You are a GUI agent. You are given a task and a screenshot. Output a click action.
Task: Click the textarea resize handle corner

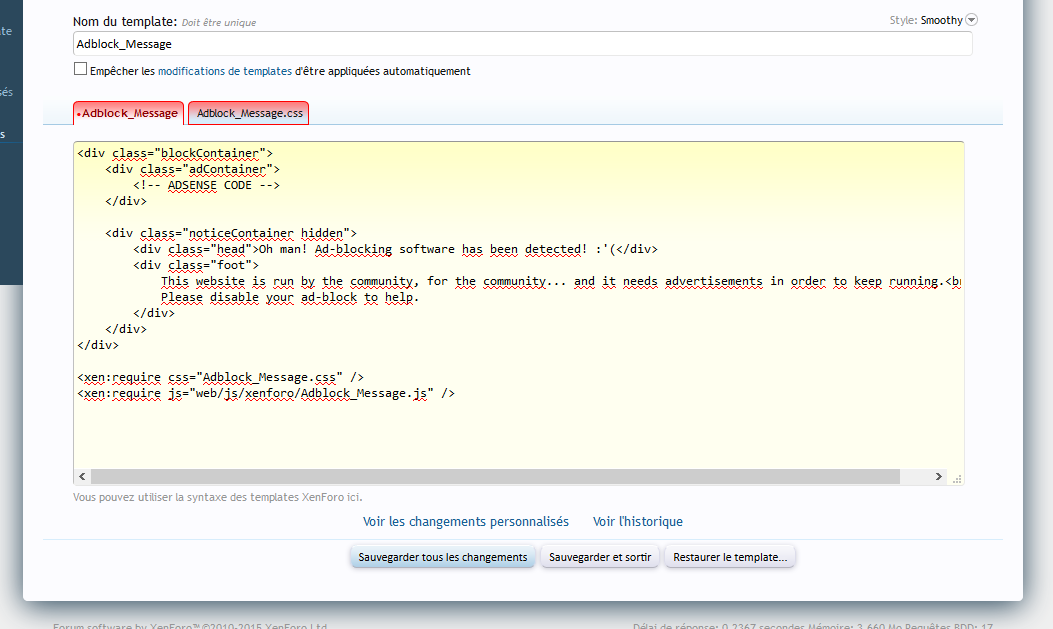(x=957, y=478)
